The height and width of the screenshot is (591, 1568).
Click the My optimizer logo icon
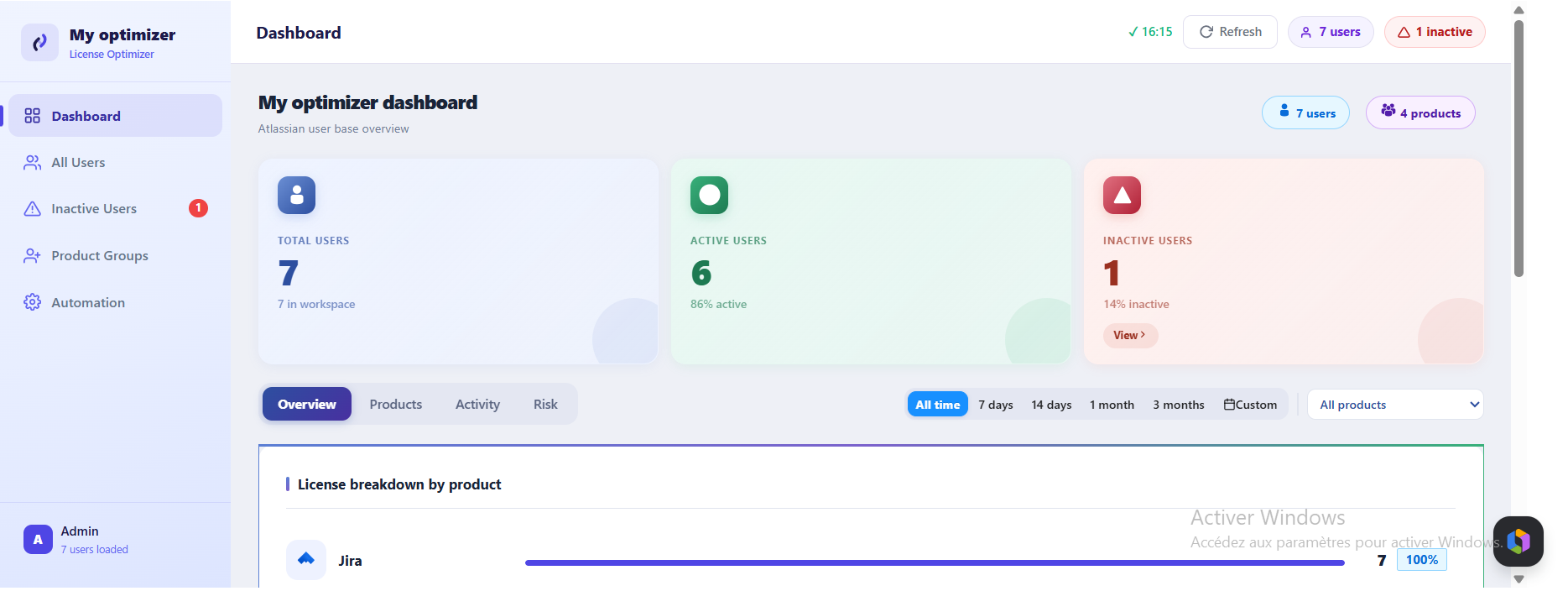point(39,42)
